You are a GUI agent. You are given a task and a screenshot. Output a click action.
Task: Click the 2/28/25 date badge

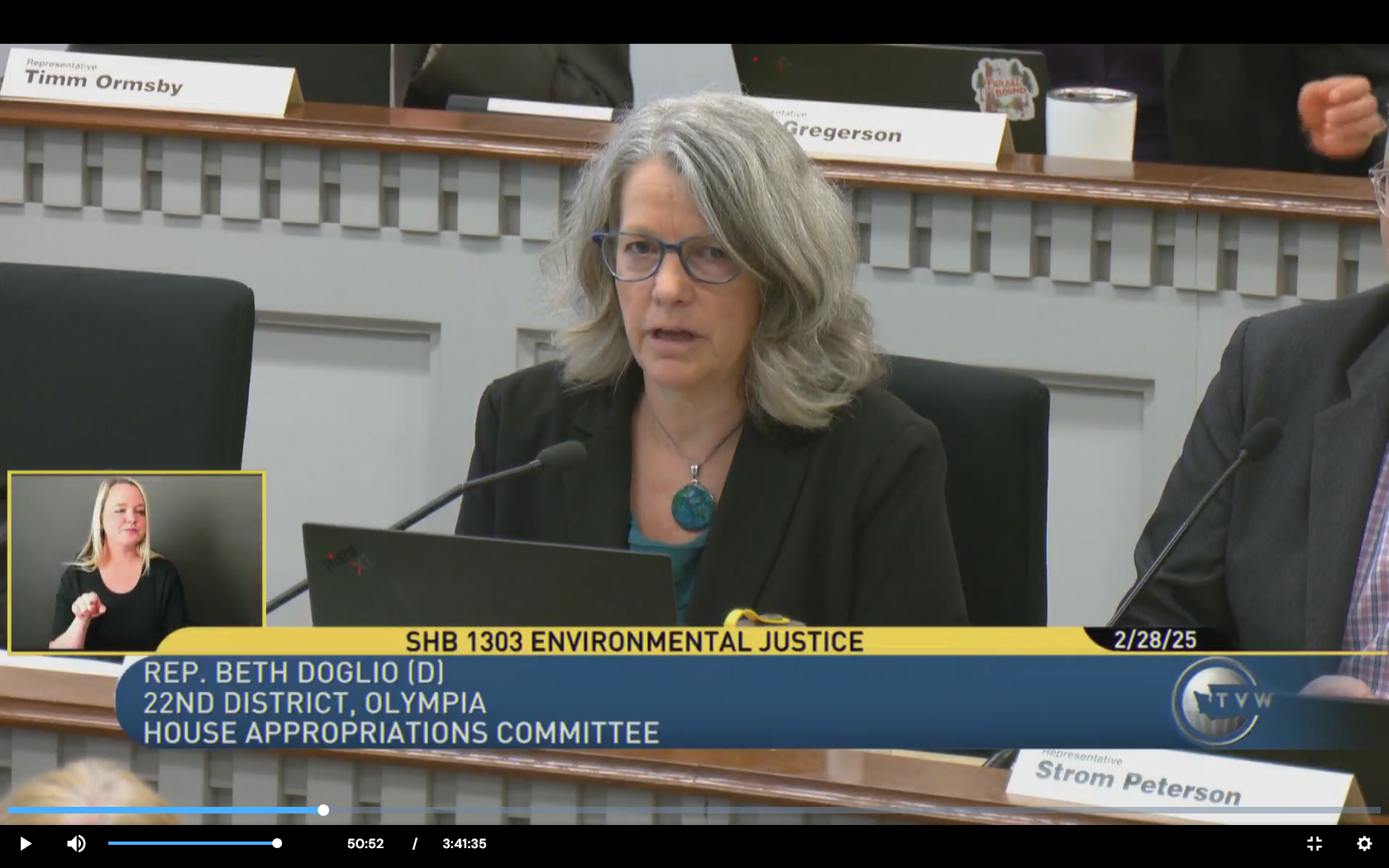pos(1154,640)
